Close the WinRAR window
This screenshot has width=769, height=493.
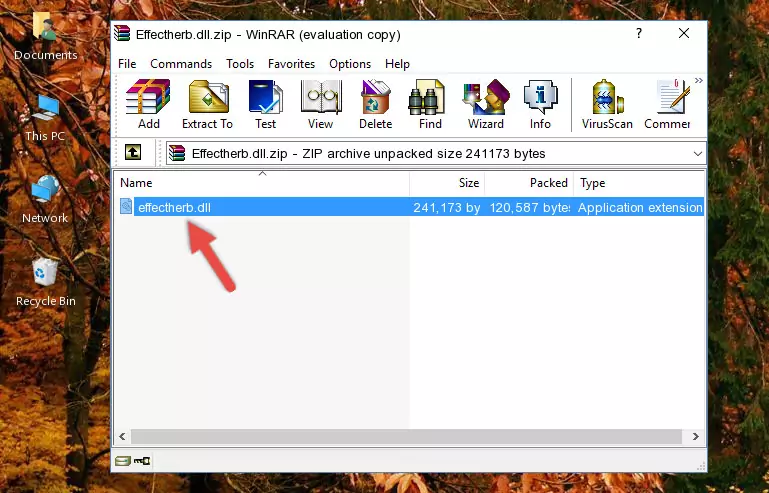point(684,33)
